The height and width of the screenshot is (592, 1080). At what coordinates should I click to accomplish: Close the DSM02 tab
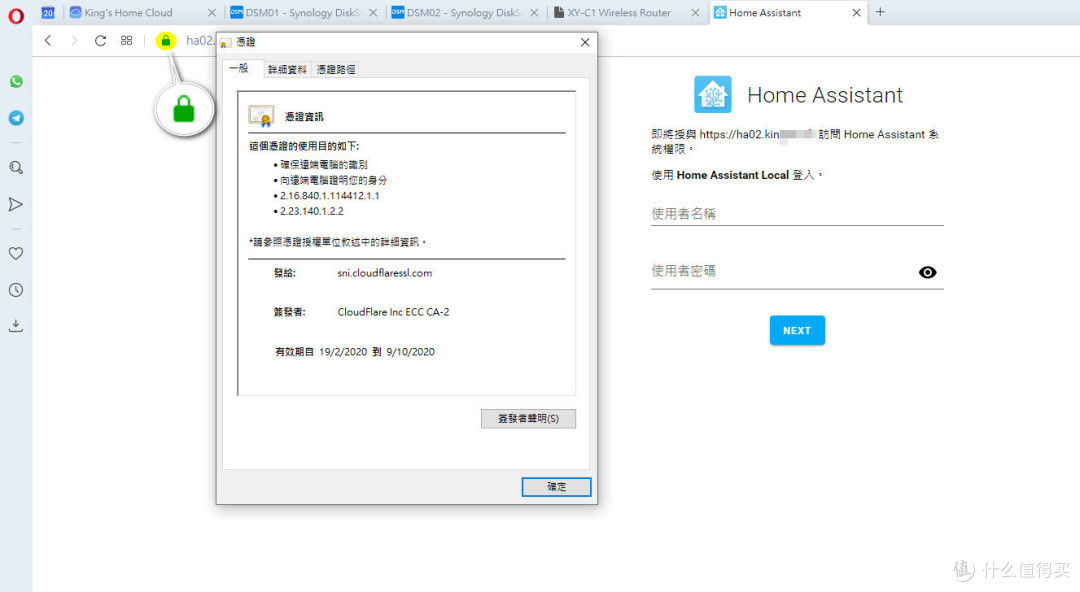tap(534, 12)
